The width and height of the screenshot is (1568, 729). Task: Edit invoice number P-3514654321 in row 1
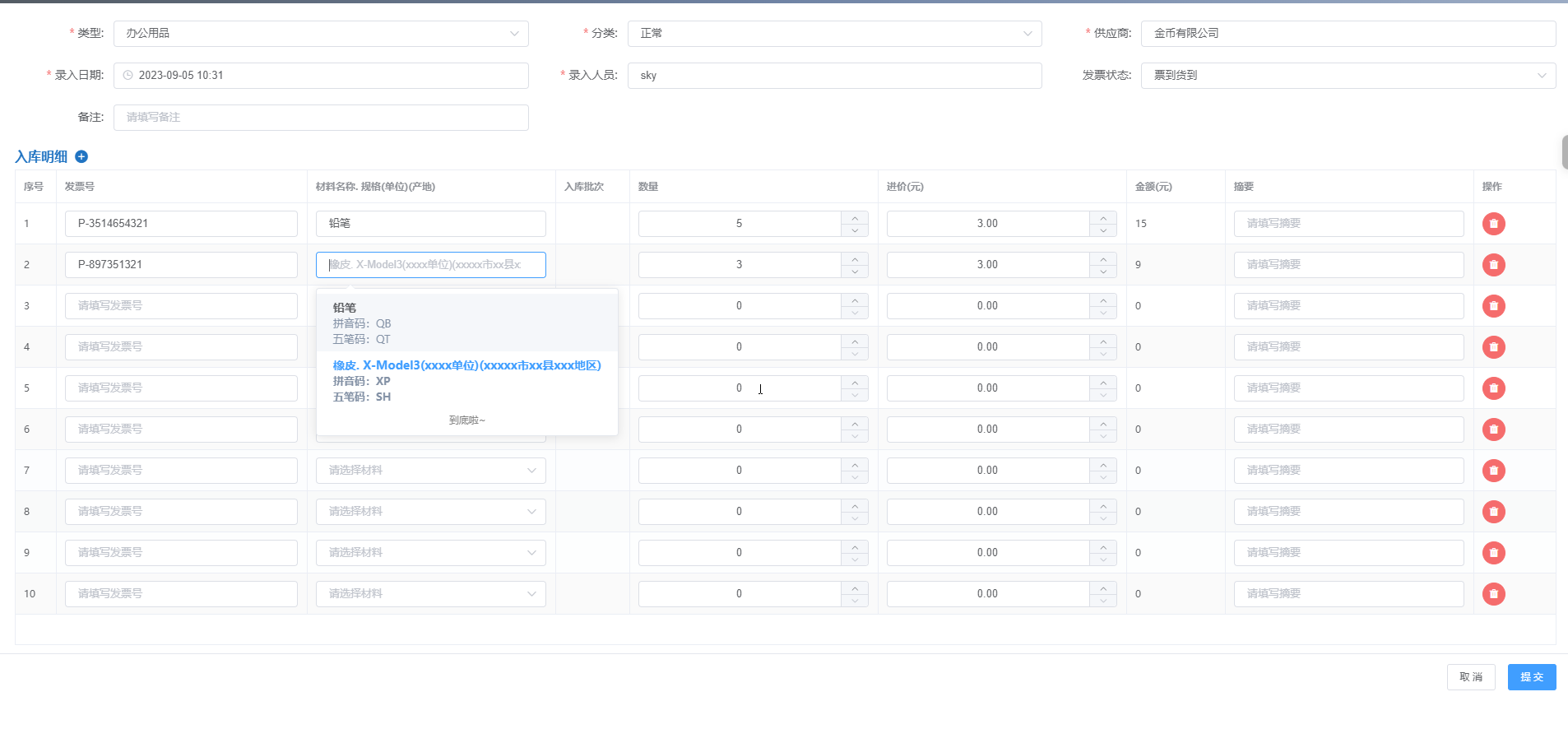click(181, 224)
